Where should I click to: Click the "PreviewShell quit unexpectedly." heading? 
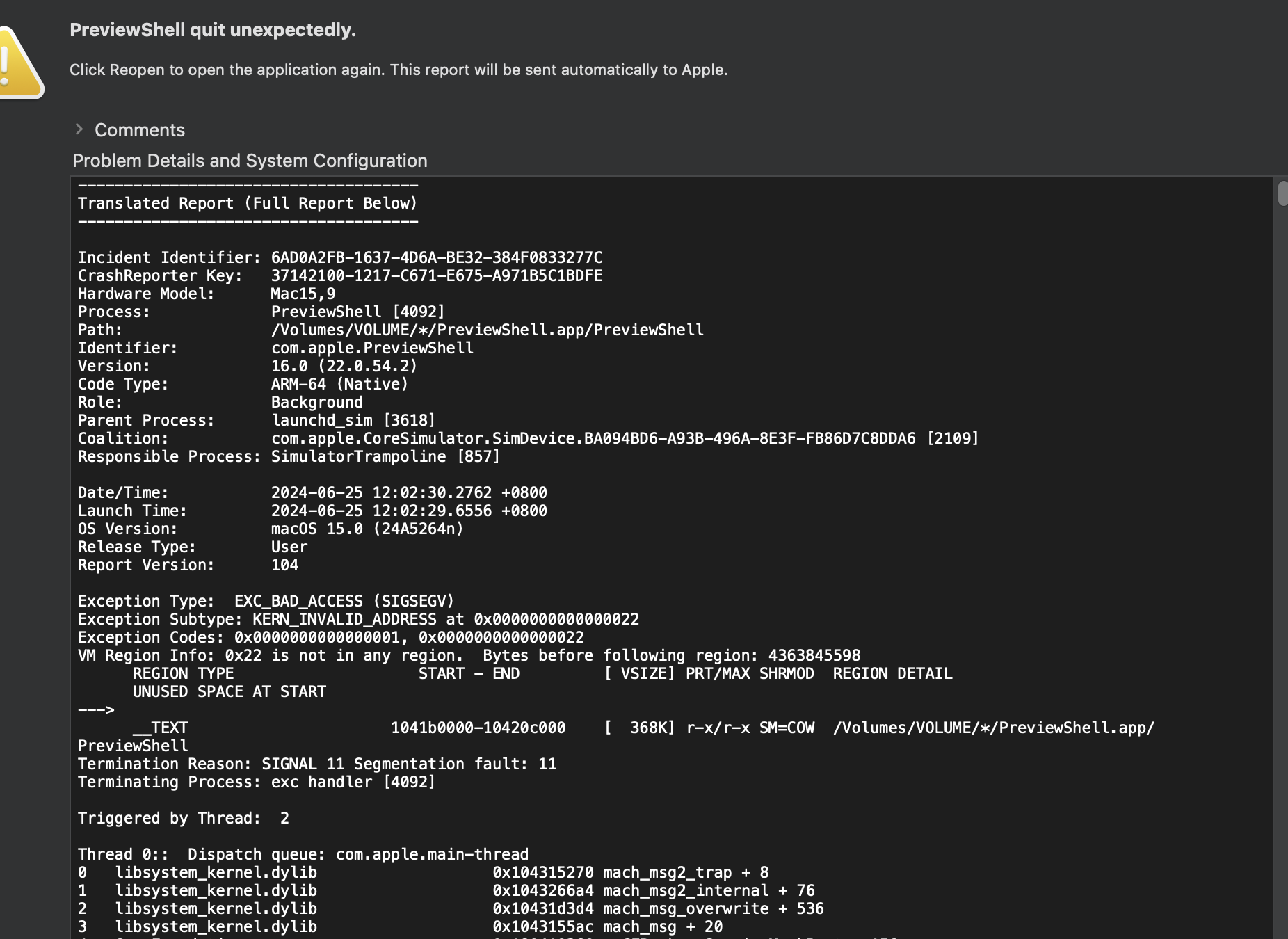(x=213, y=30)
